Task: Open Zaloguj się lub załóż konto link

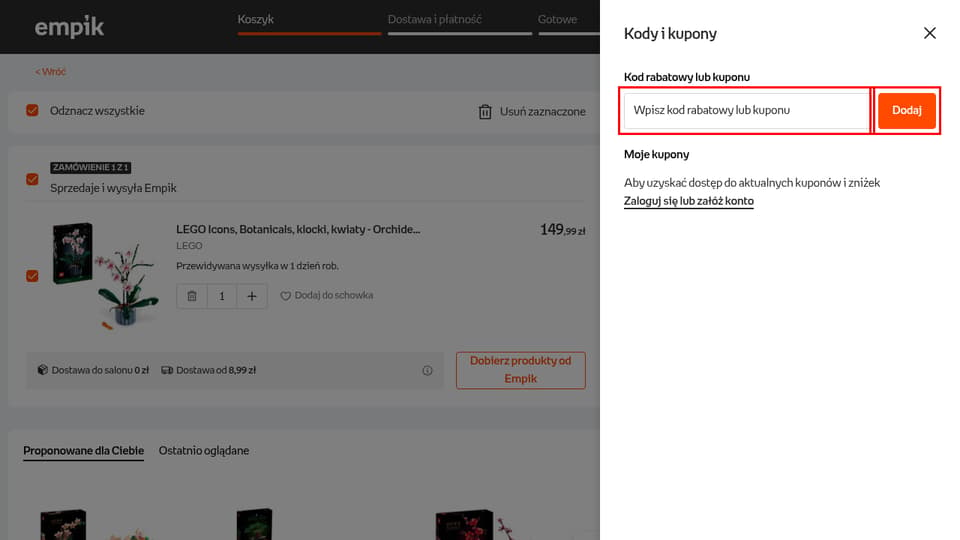Action: 688,201
